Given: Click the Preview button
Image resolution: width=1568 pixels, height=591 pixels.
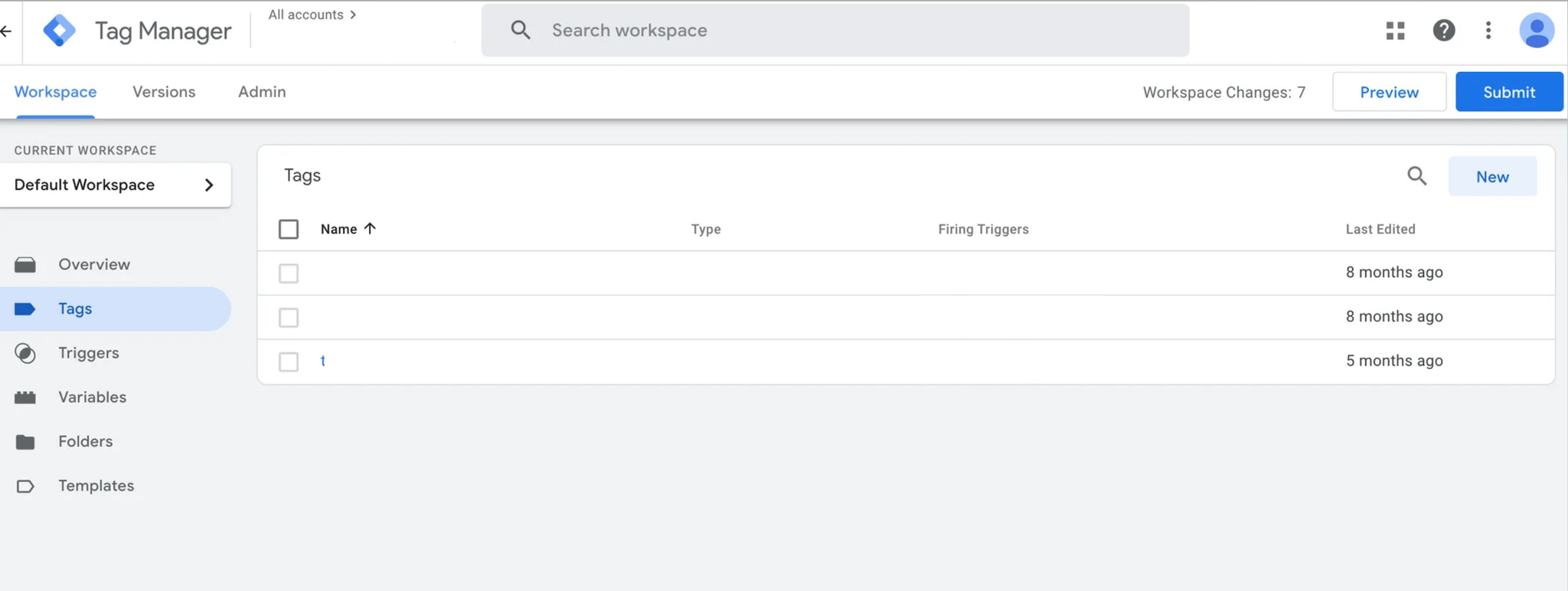Looking at the screenshot, I should (x=1389, y=92).
